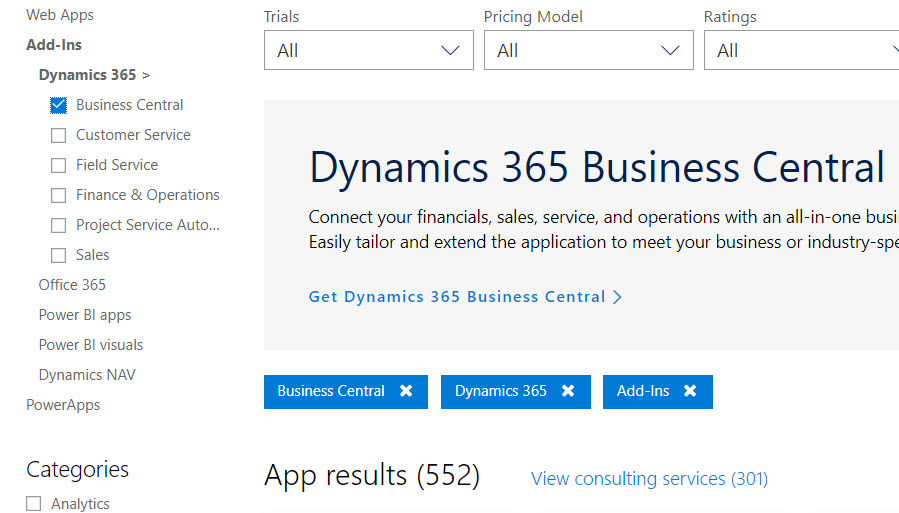Viewport: 899px width, 513px height.
Task: Open the Ratings dropdown
Action: click(x=802, y=50)
